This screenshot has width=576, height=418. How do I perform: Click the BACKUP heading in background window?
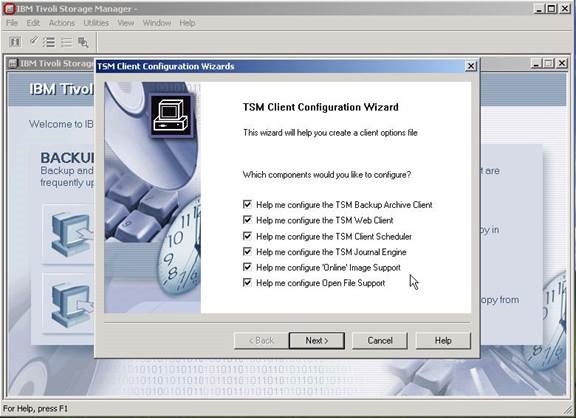pyautogui.click(x=67, y=158)
